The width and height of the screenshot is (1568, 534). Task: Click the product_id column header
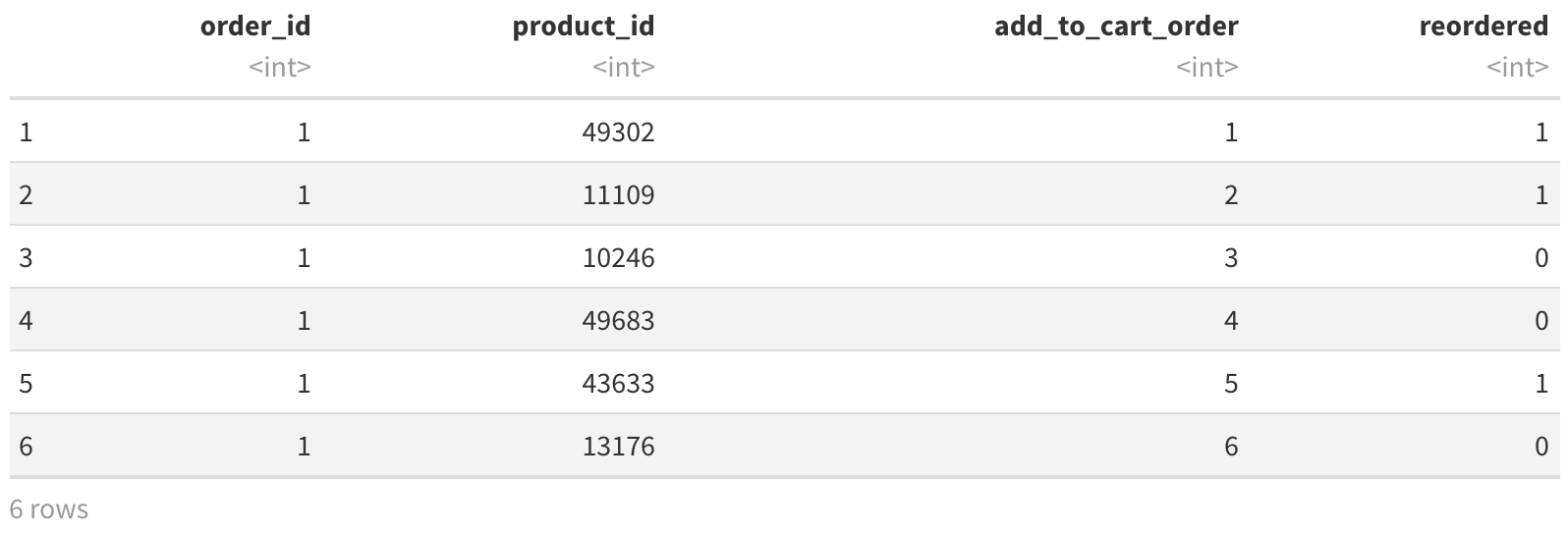pyautogui.click(x=583, y=27)
